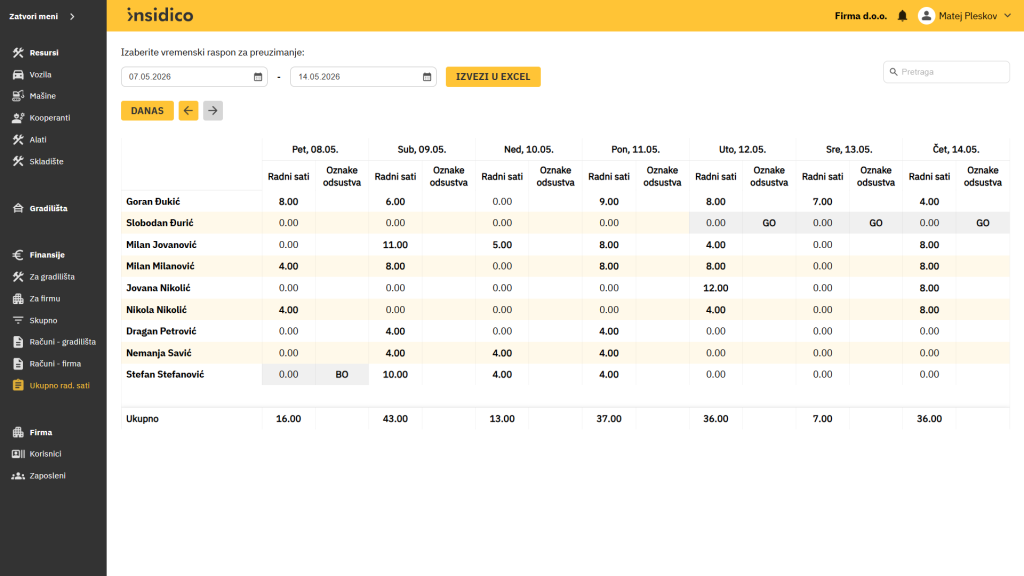Select Ukupno rad. sati menu item
The width and height of the screenshot is (1024, 576).
[x=59, y=385]
